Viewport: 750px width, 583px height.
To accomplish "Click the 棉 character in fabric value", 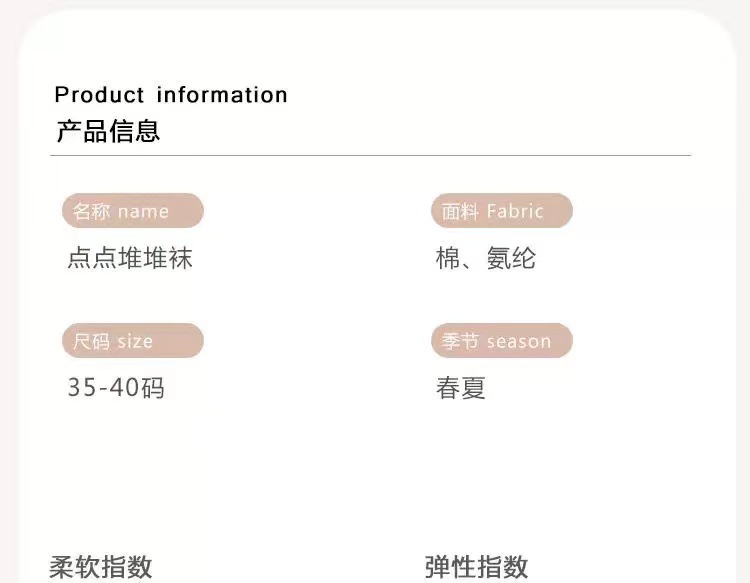I will point(449,259).
